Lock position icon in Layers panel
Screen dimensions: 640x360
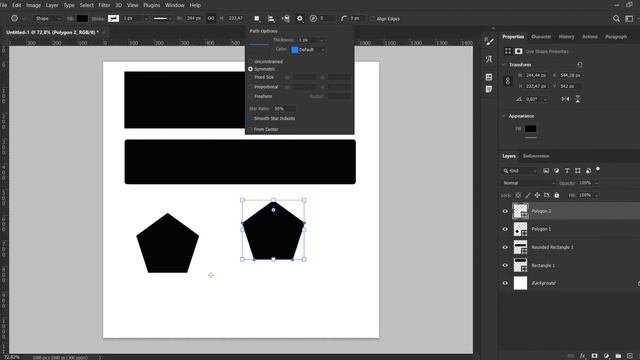[x=537, y=196]
